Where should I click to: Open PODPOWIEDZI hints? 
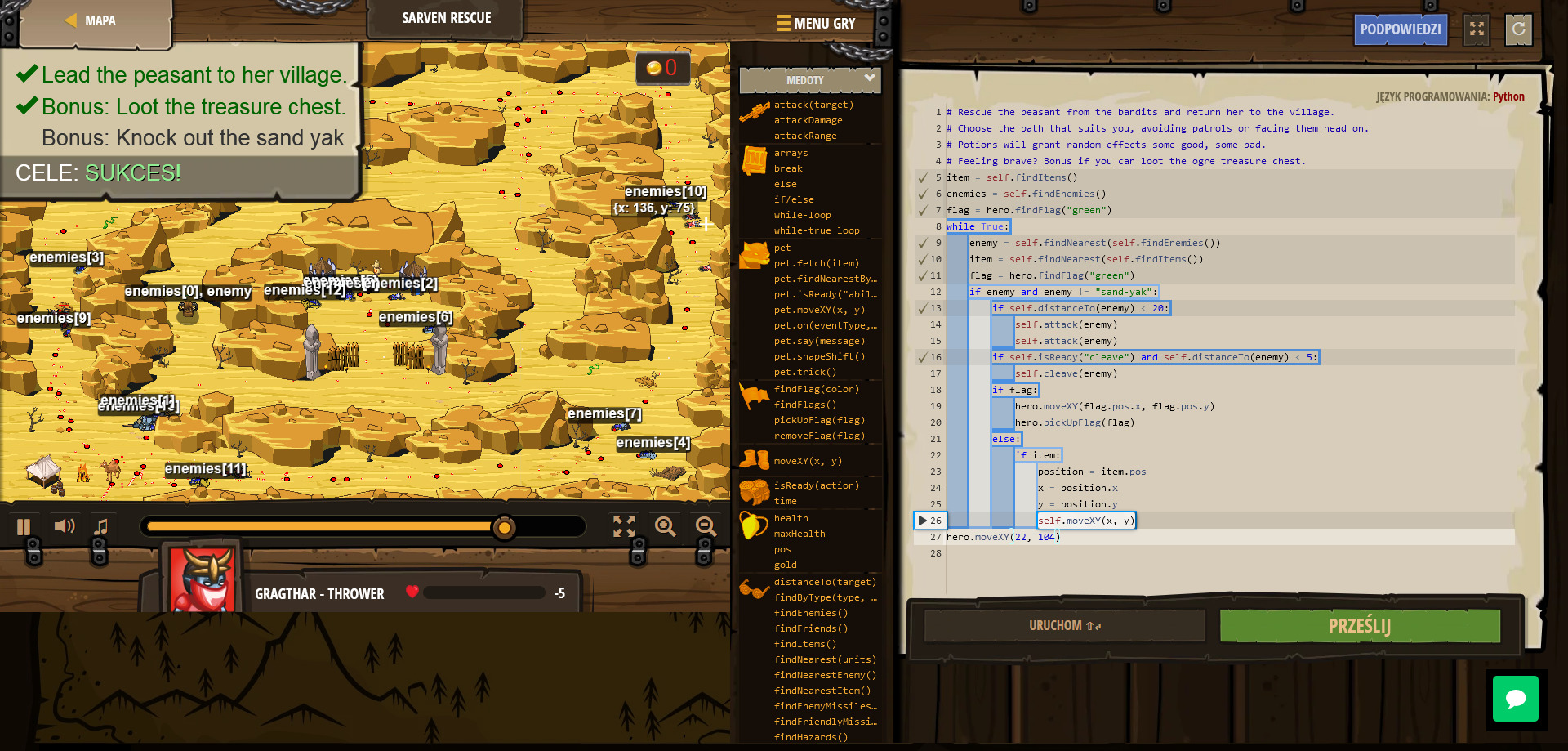1400,29
